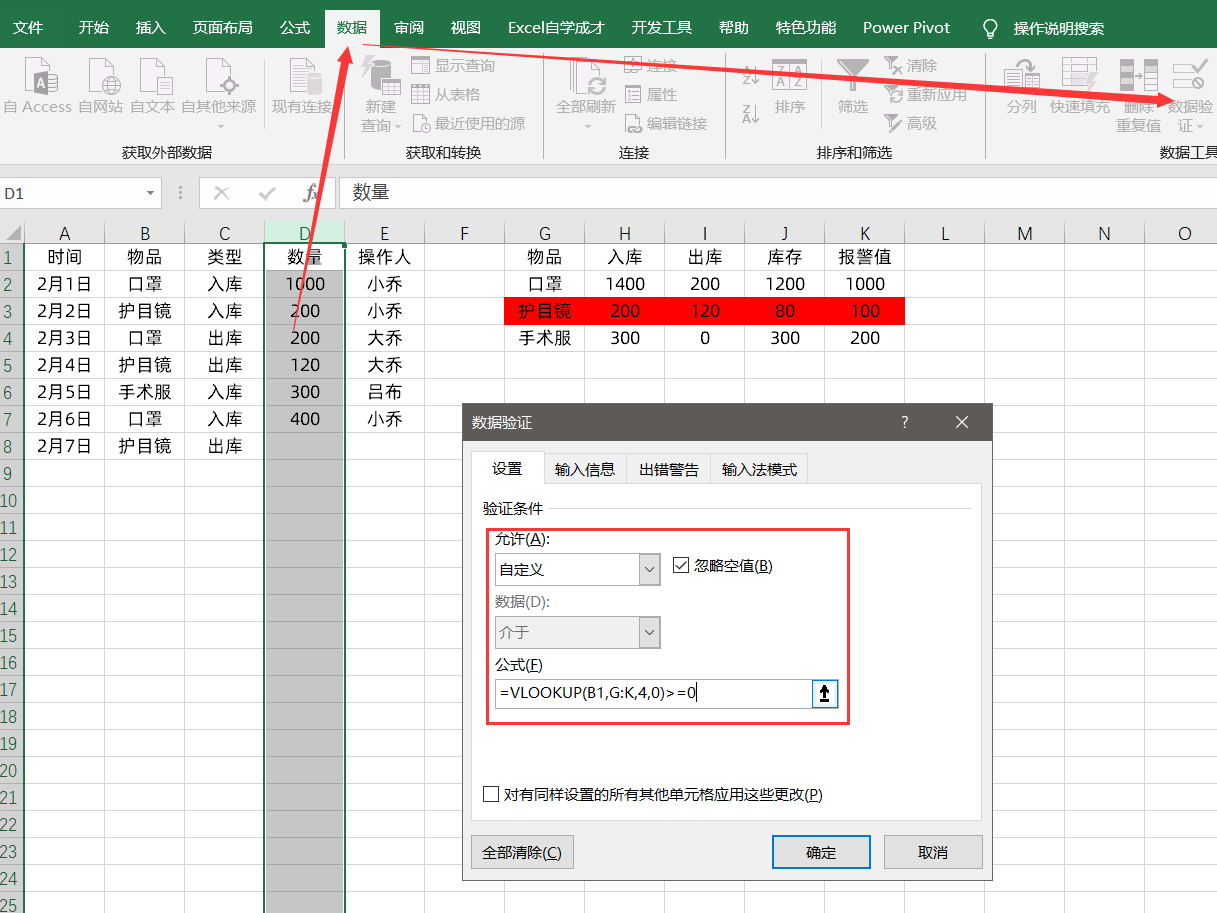
Task: Click the dialog help question mark
Action: [905, 422]
